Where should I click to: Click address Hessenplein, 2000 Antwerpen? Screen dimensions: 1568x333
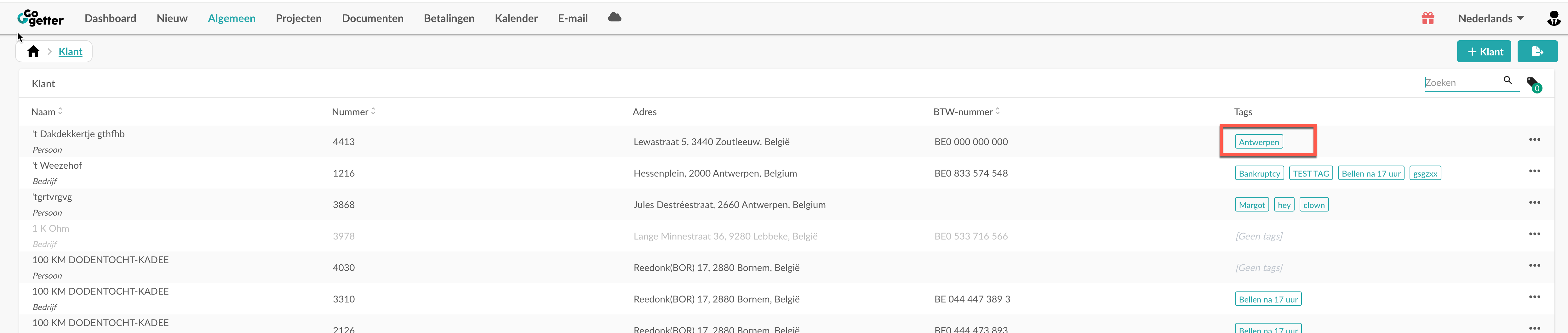click(x=715, y=173)
